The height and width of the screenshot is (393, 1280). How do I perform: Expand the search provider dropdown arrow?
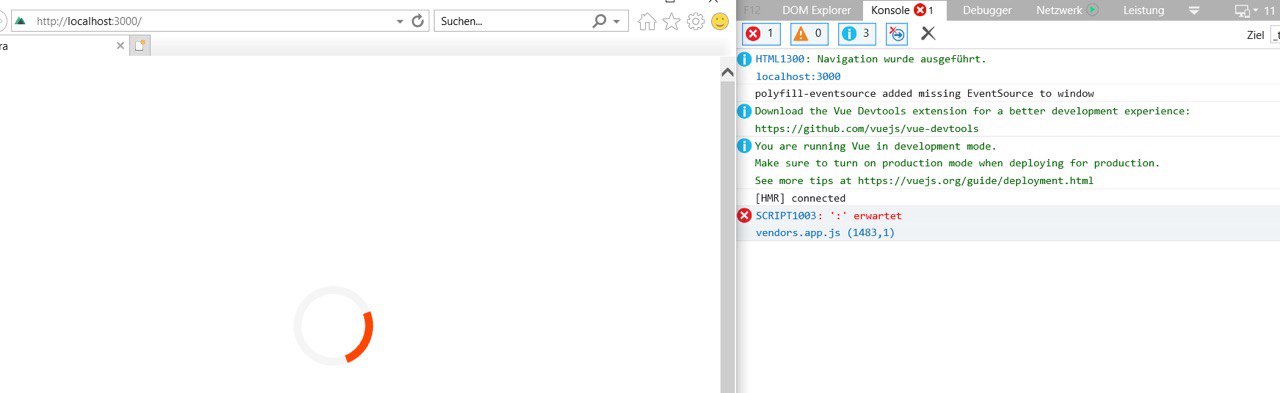coord(616,21)
